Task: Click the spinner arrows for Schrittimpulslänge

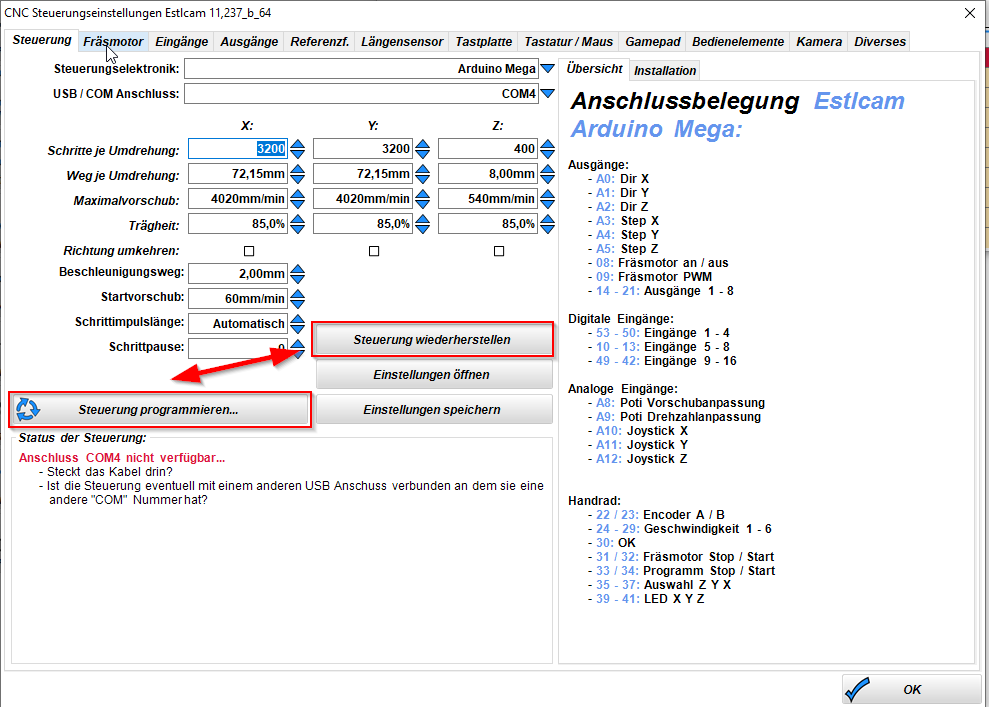Action: pyautogui.click(x=298, y=324)
